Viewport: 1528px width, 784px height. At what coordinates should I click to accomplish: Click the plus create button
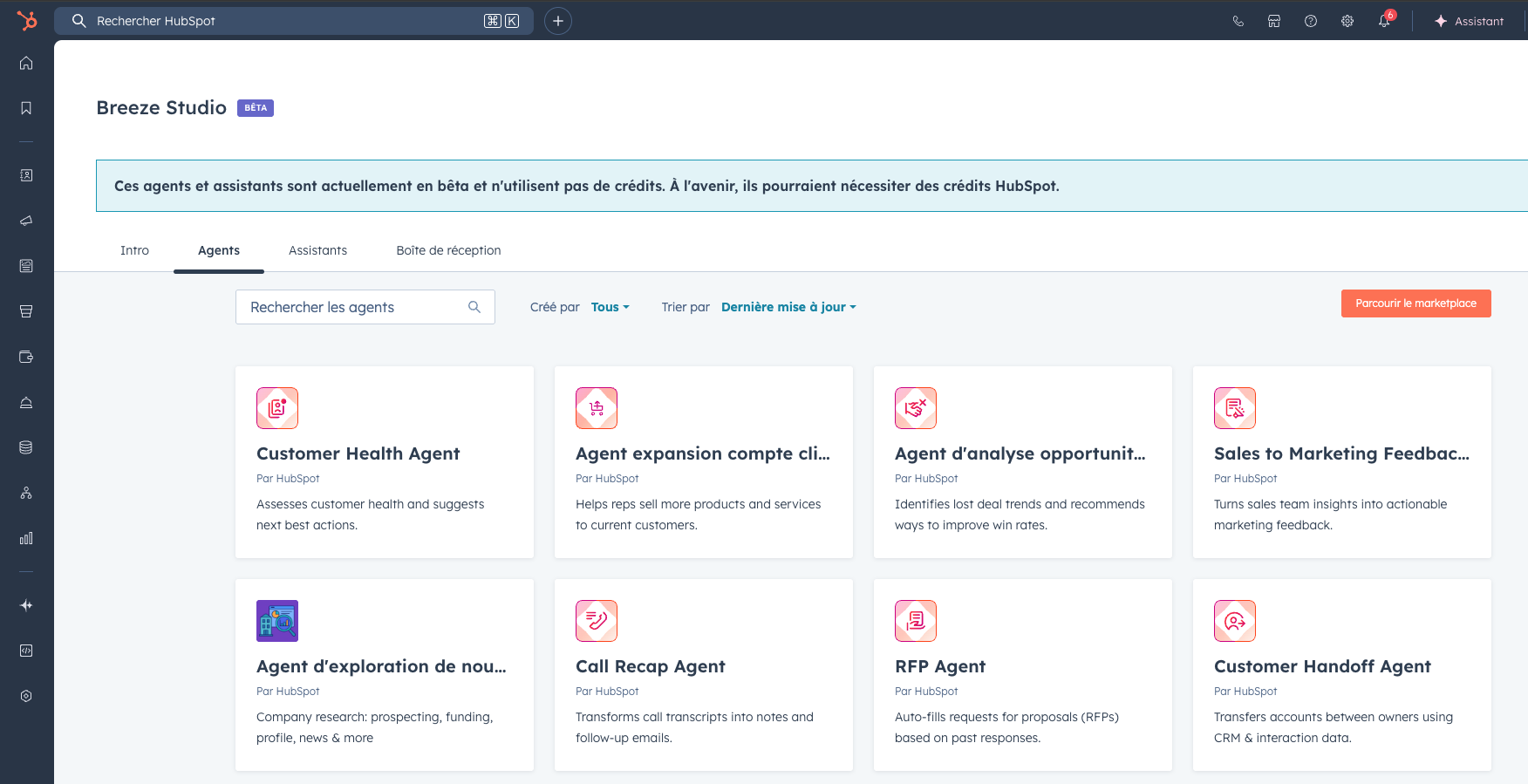pos(558,21)
